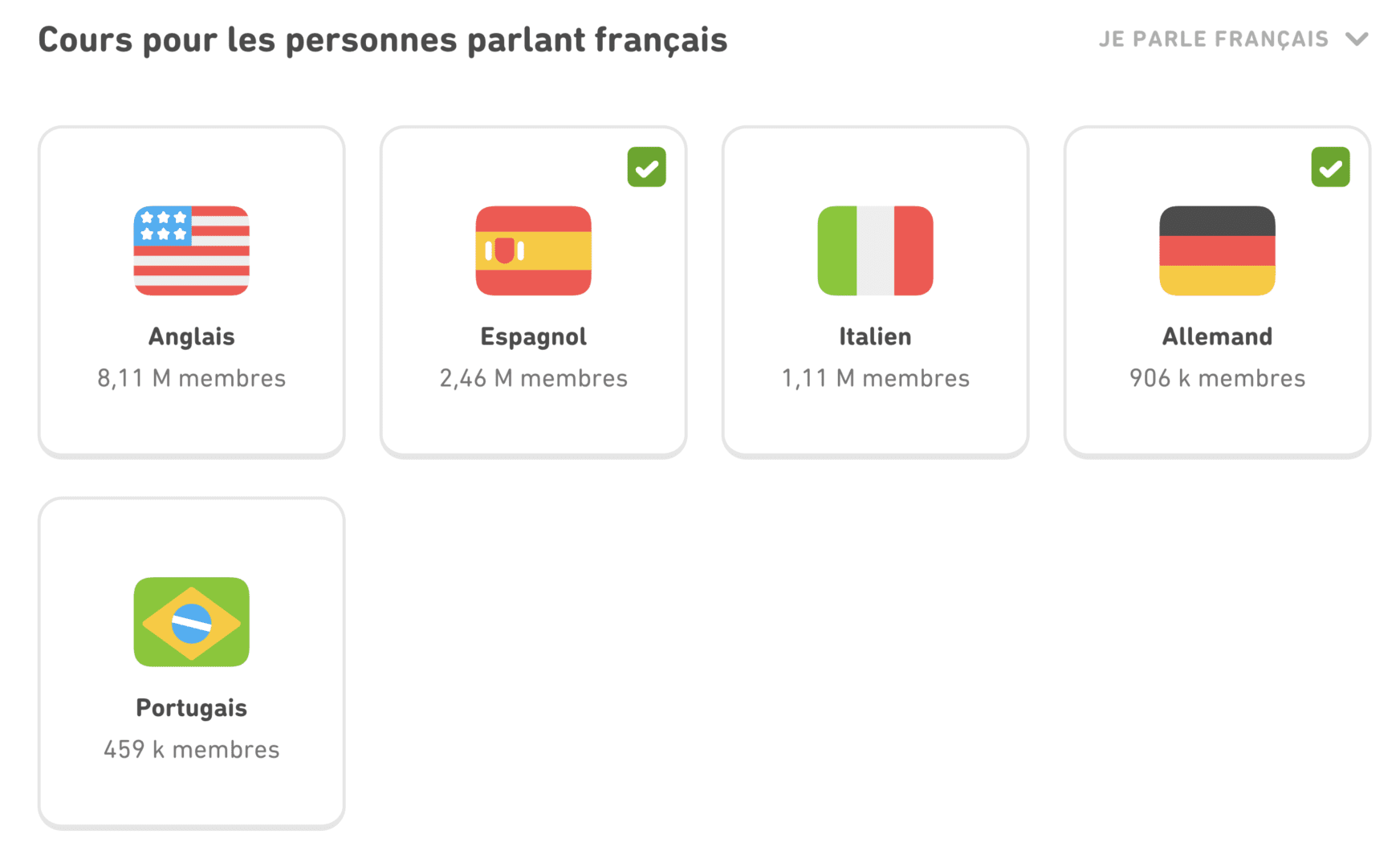Click the Spanish flag icon
This screenshot has width=1400, height=867.
click(x=533, y=250)
